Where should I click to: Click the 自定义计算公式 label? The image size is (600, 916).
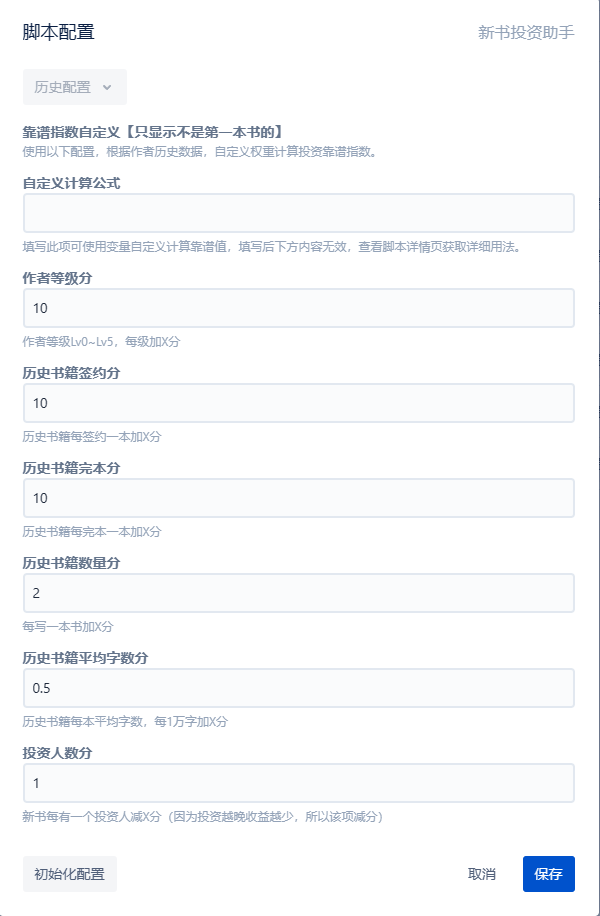72,182
